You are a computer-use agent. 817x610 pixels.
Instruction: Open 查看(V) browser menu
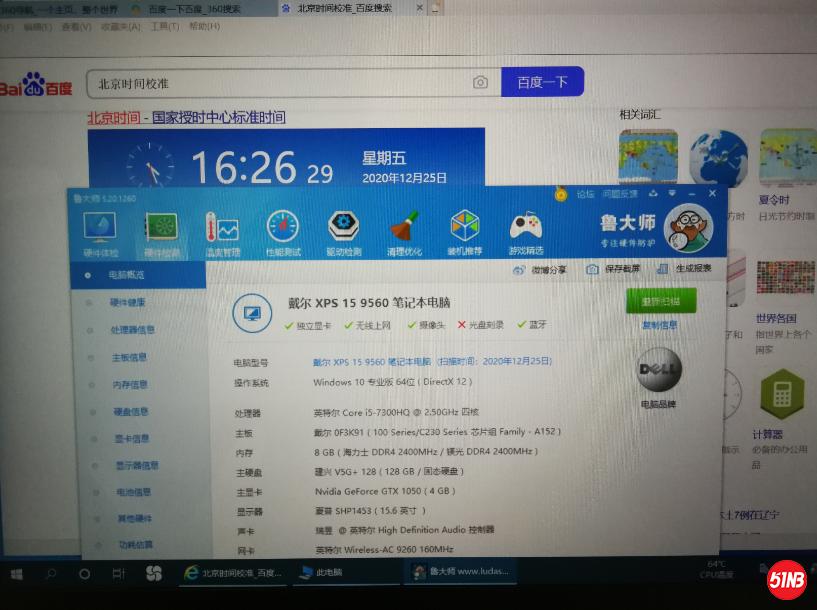pos(77,27)
